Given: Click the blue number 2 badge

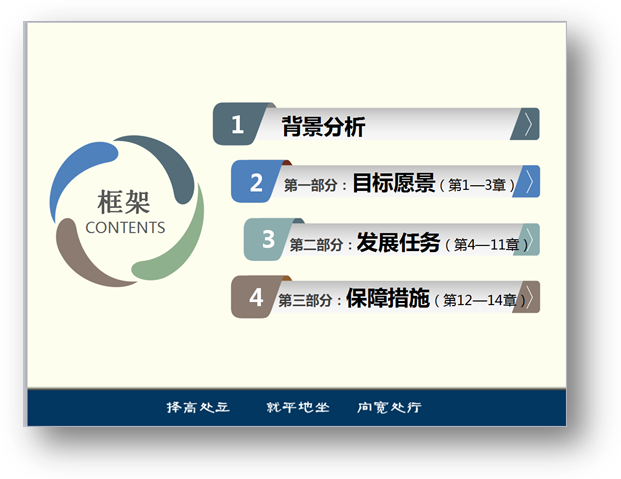Looking at the screenshot, I should (x=256, y=183).
